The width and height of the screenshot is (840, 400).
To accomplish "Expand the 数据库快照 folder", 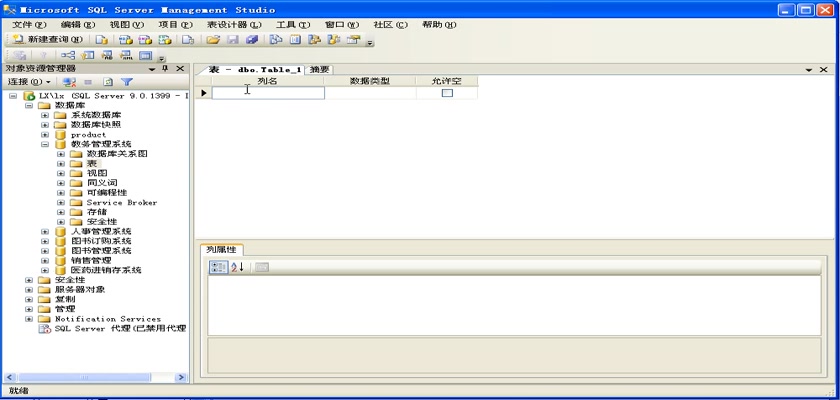I will pos(44,125).
